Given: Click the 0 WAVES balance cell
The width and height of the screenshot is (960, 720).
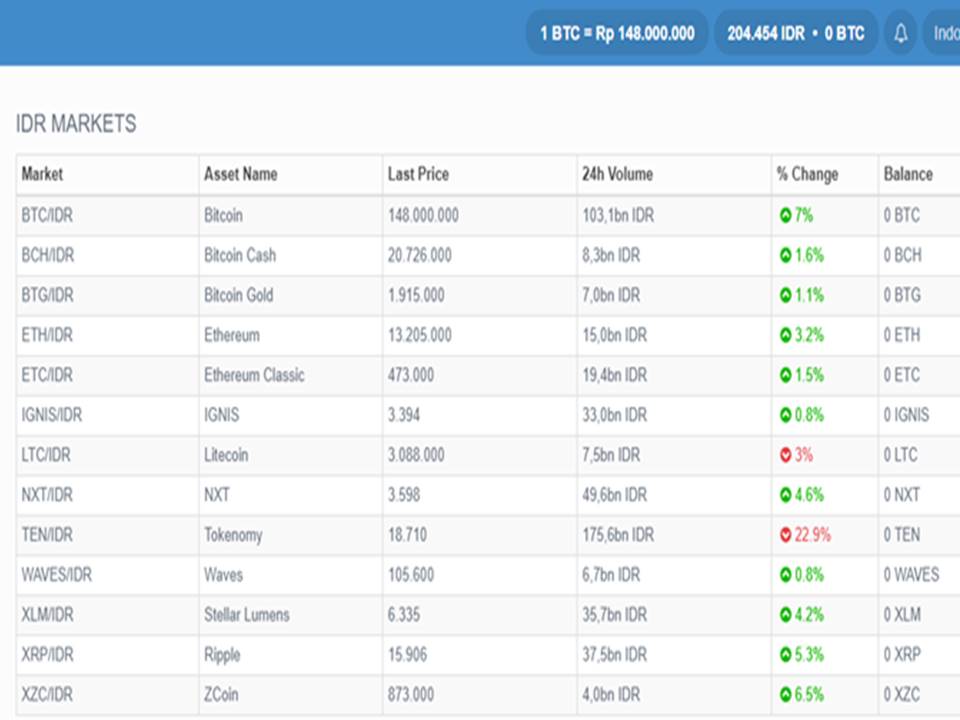Looking at the screenshot, I should pyautogui.click(x=911, y=575).
